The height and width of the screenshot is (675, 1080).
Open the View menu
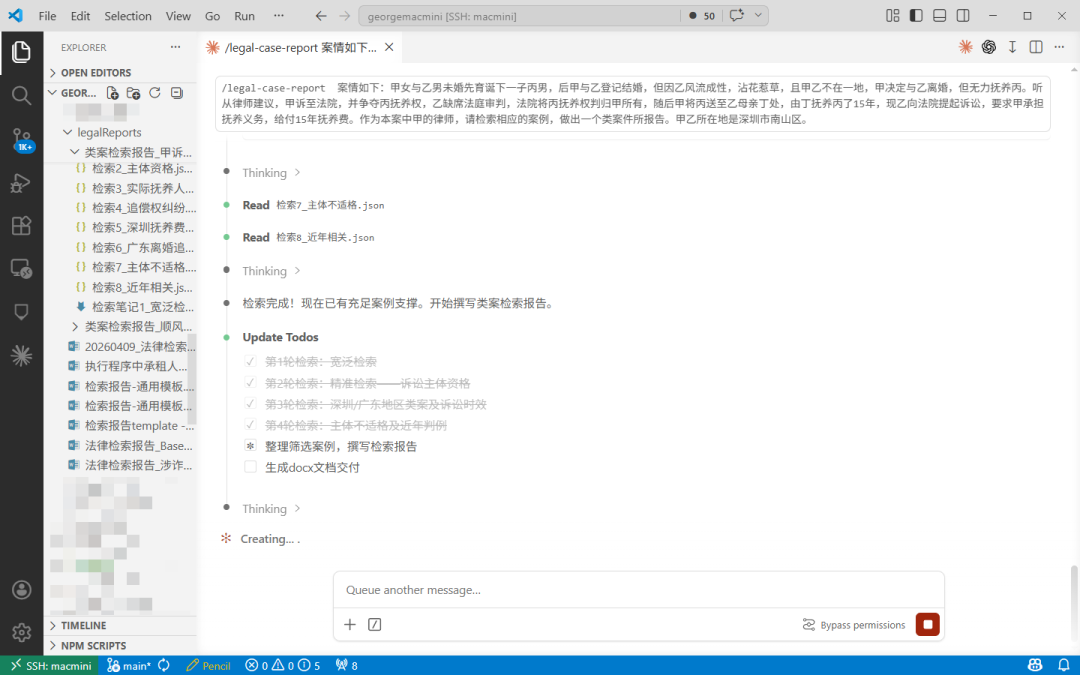point(178,16)
